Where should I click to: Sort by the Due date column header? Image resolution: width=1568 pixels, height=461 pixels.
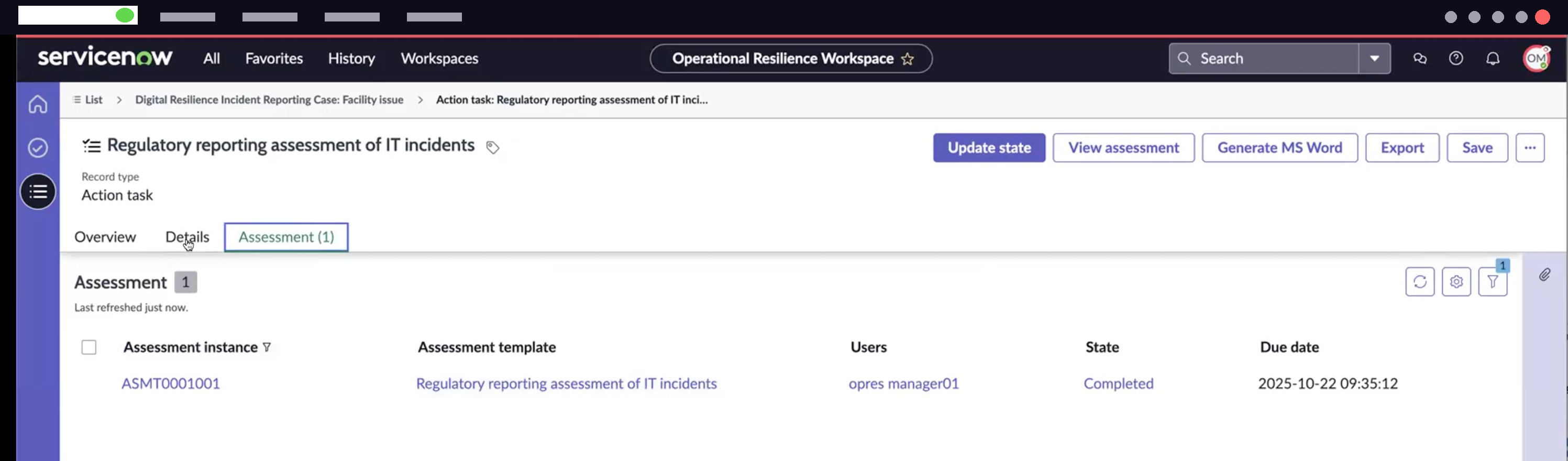1289,347
